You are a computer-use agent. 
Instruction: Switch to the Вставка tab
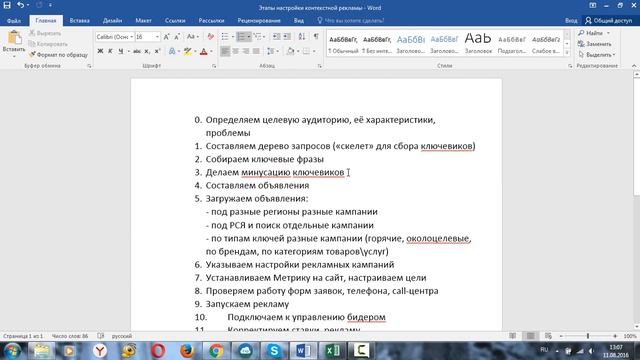coord(80,20)
